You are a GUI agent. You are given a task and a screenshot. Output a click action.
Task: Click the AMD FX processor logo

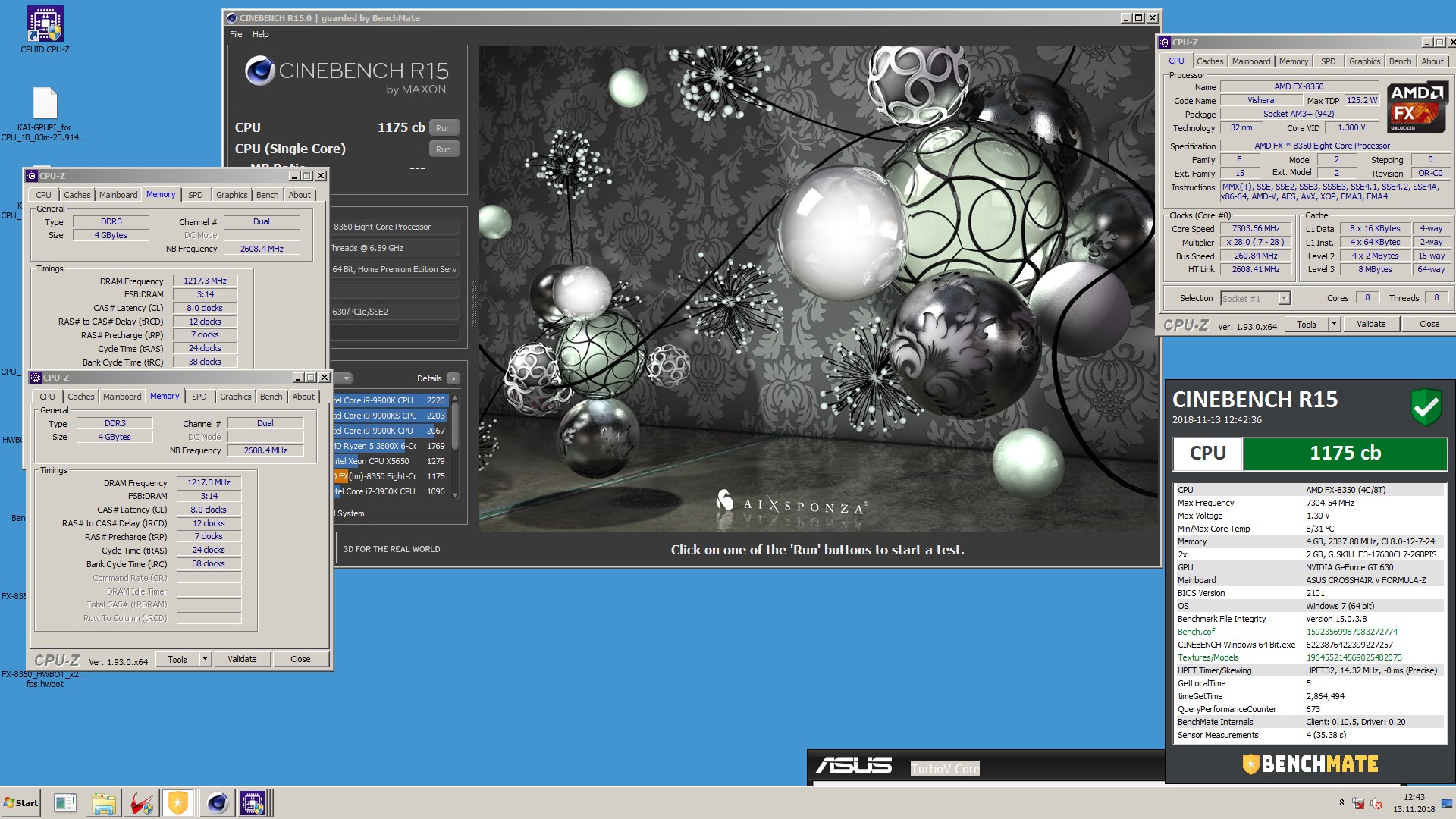click(1417, 108)
